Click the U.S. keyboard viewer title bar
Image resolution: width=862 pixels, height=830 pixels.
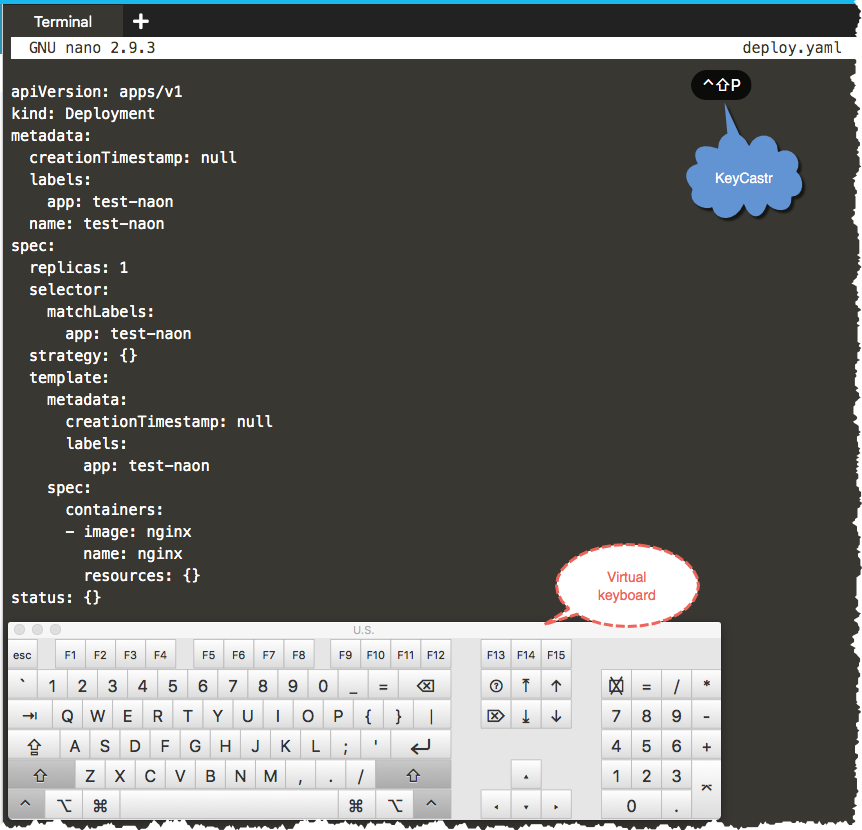click(x=364, y=629)
